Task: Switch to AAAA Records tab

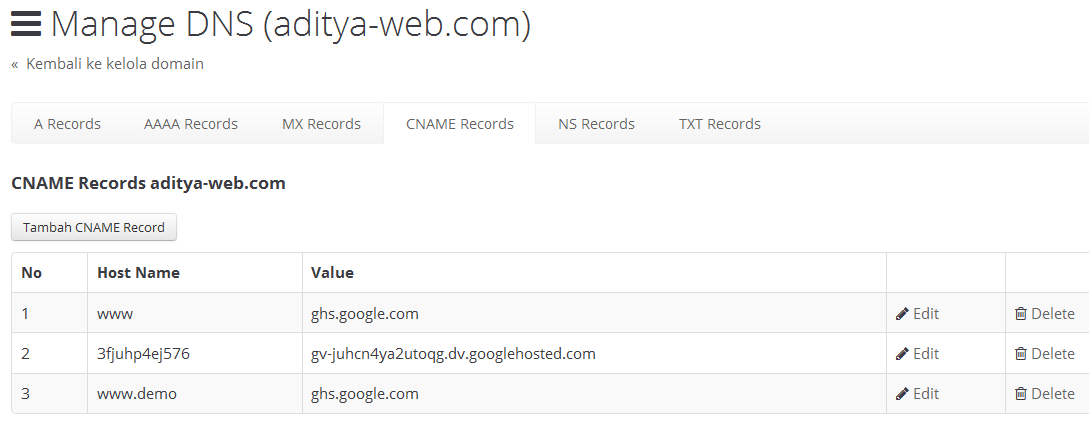Action: [x=191, y=124]
